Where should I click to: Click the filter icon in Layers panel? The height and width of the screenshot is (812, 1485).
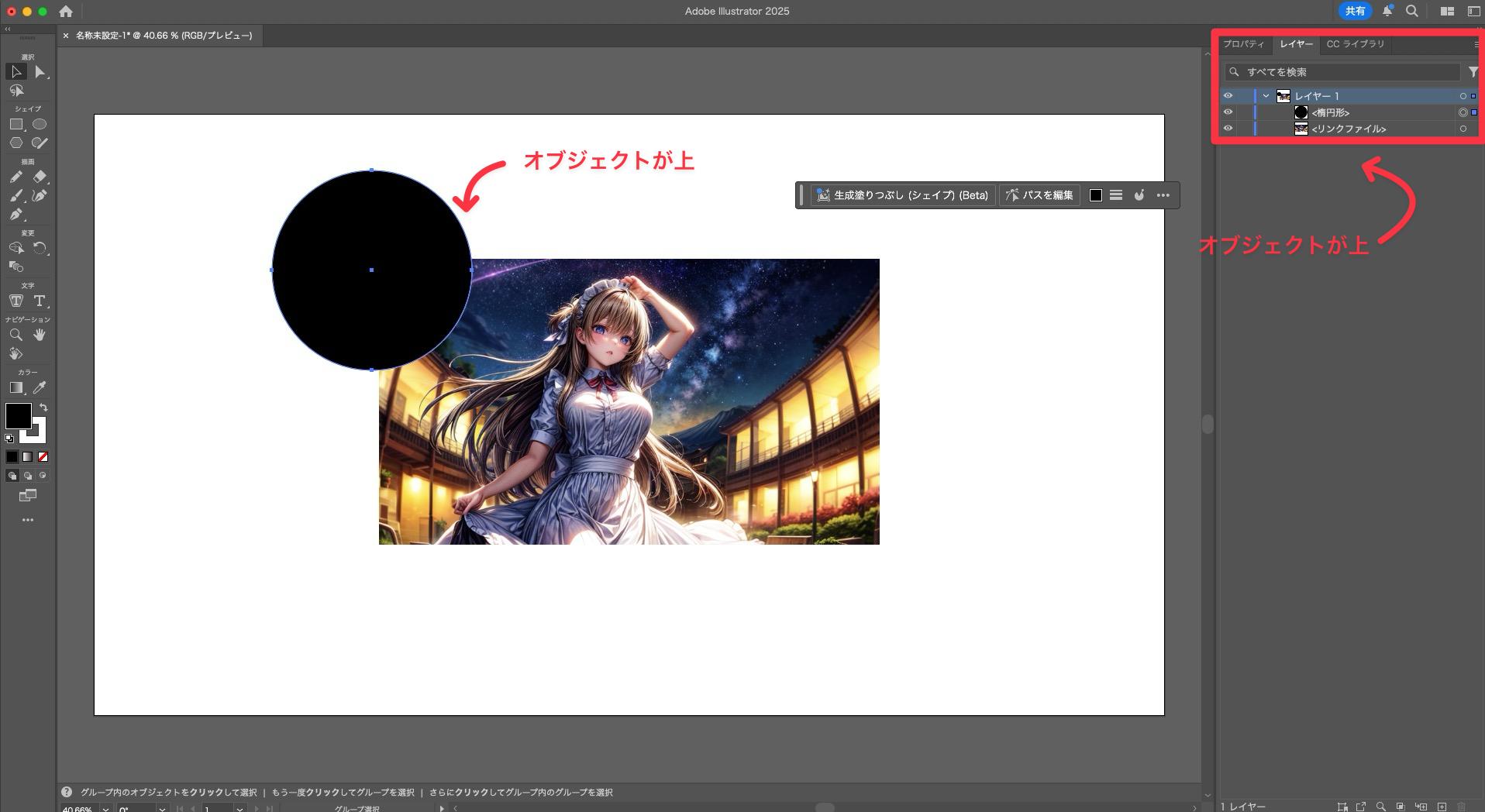click(x=1473, y=71)
